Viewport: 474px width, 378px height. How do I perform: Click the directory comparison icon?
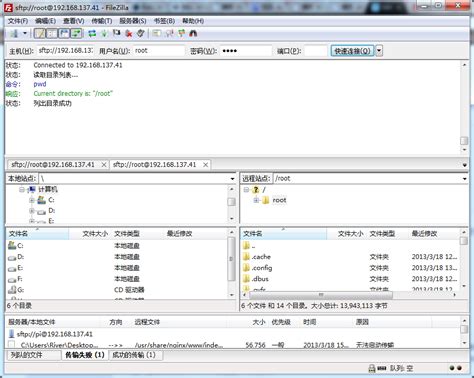pos(169,33)
